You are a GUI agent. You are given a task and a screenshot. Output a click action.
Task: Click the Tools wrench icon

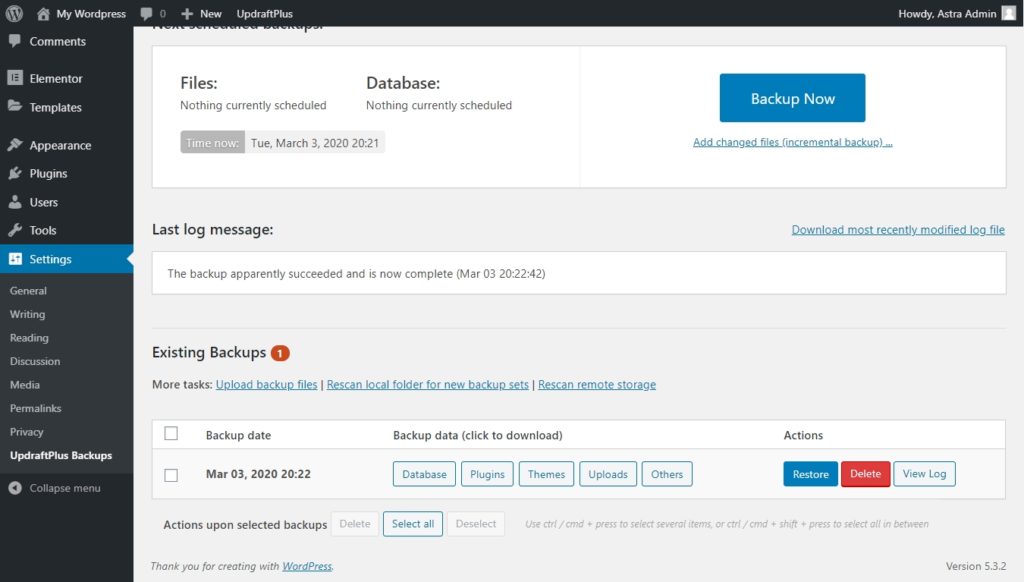pyautogui.click(x=15, y=230)
